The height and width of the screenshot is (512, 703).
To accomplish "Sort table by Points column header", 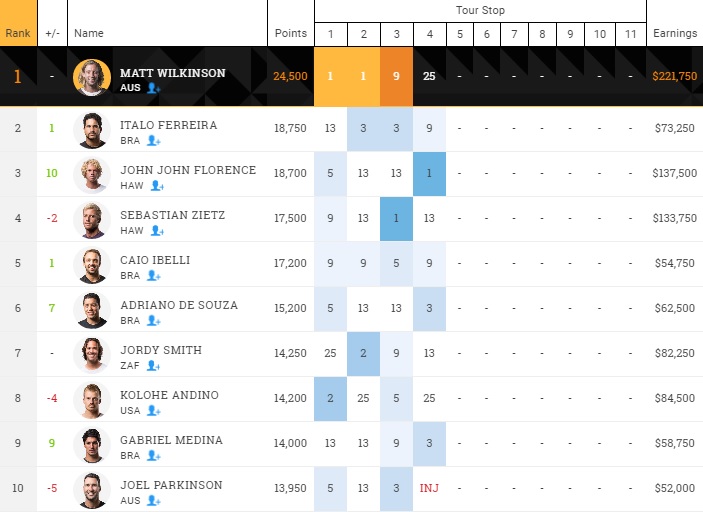I will [291, 34].
